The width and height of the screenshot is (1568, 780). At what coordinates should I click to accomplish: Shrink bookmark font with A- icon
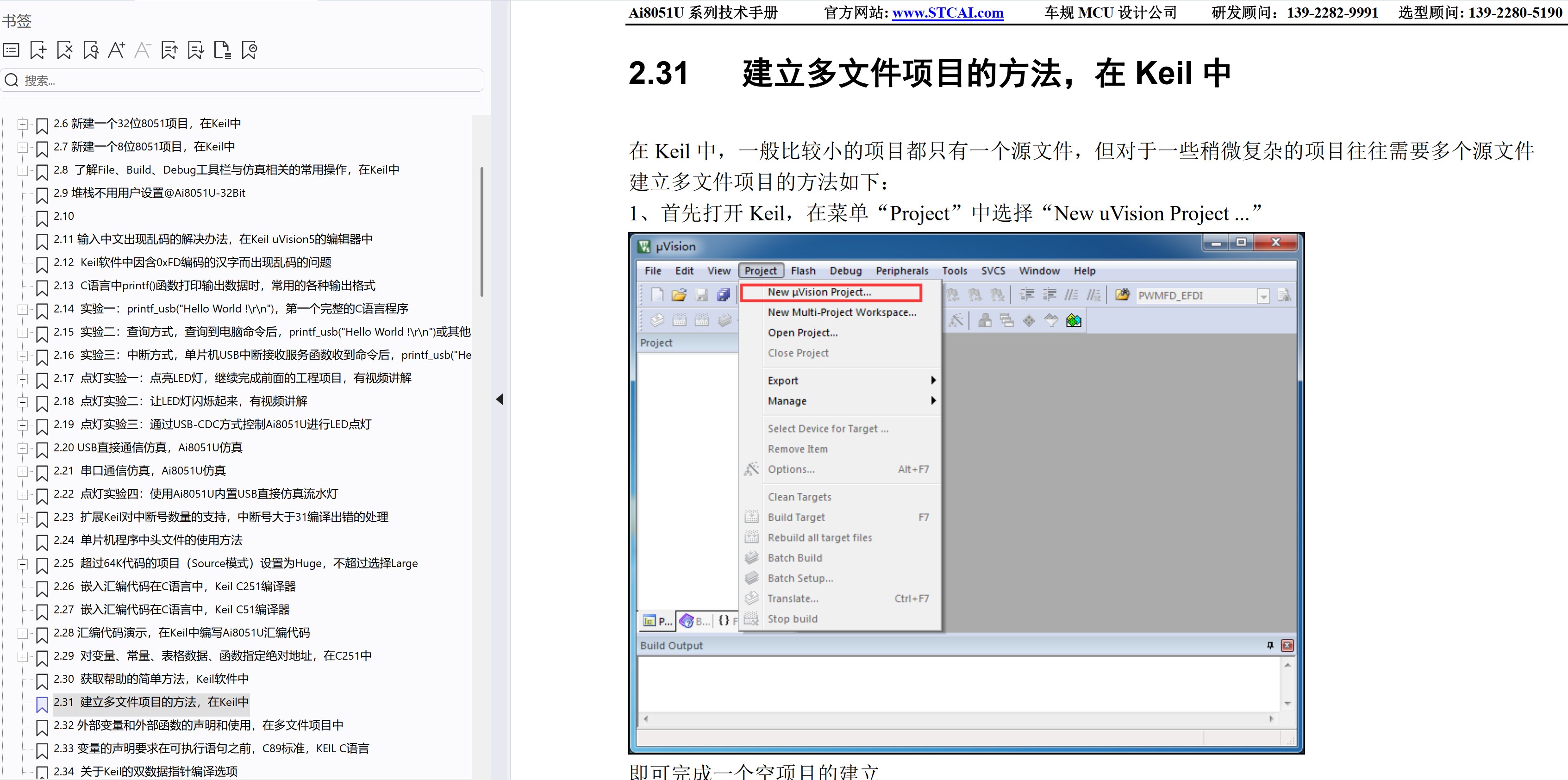pyautogui.click(x=143, y=50)
